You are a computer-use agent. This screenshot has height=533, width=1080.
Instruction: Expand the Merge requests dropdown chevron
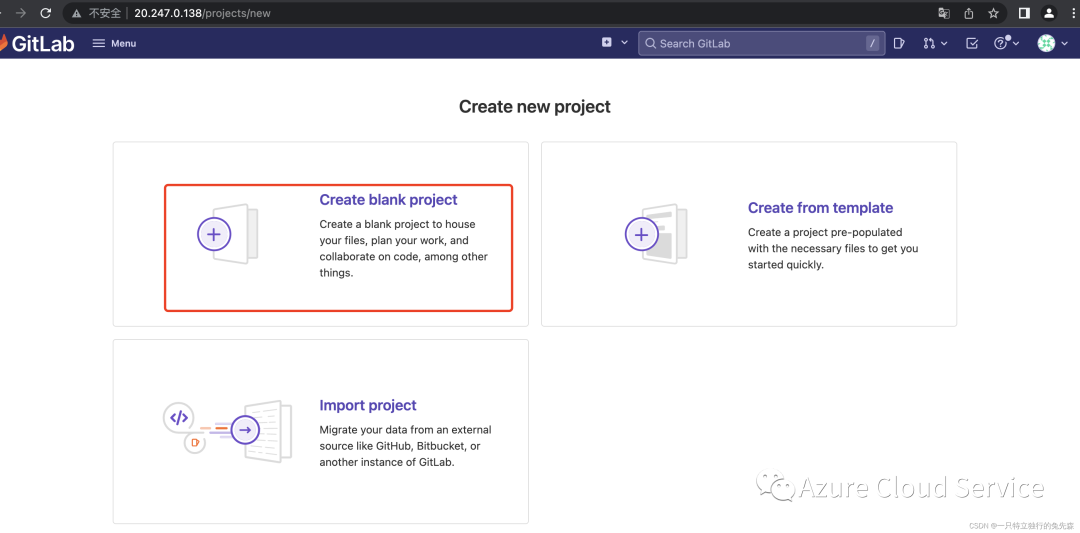[944, 43]
